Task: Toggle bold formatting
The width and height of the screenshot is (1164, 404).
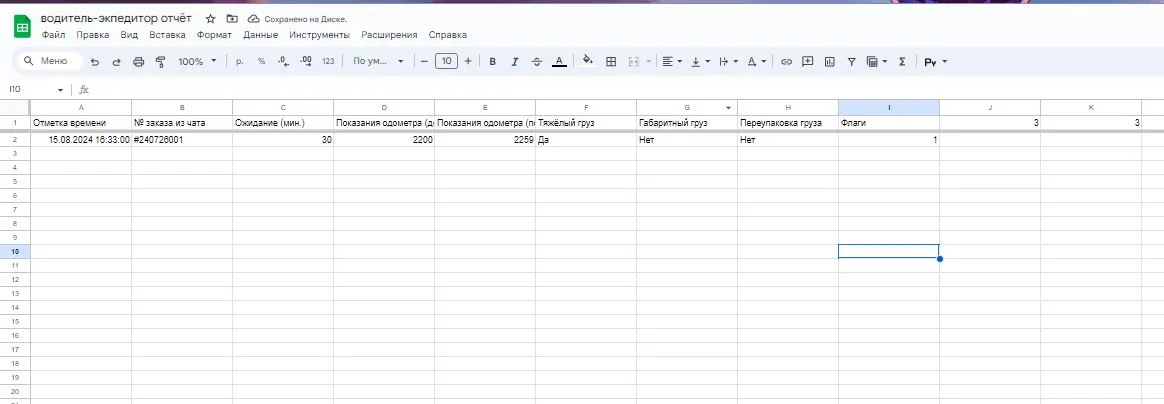Action: [x=492, y=62]
